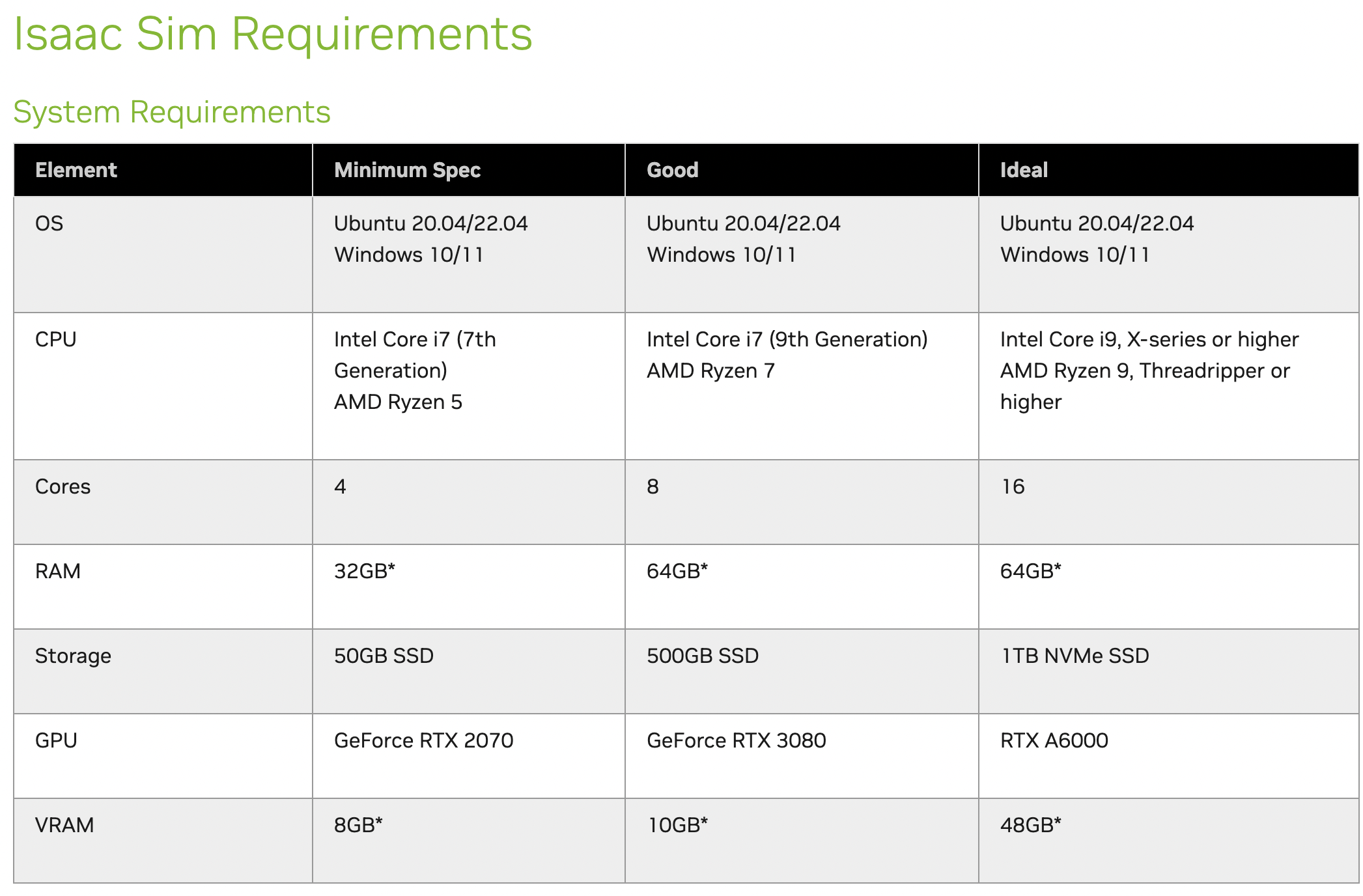This screenshot has width=1363, height=896.
Task: Select the GPU row label
Action: [56, 740]
